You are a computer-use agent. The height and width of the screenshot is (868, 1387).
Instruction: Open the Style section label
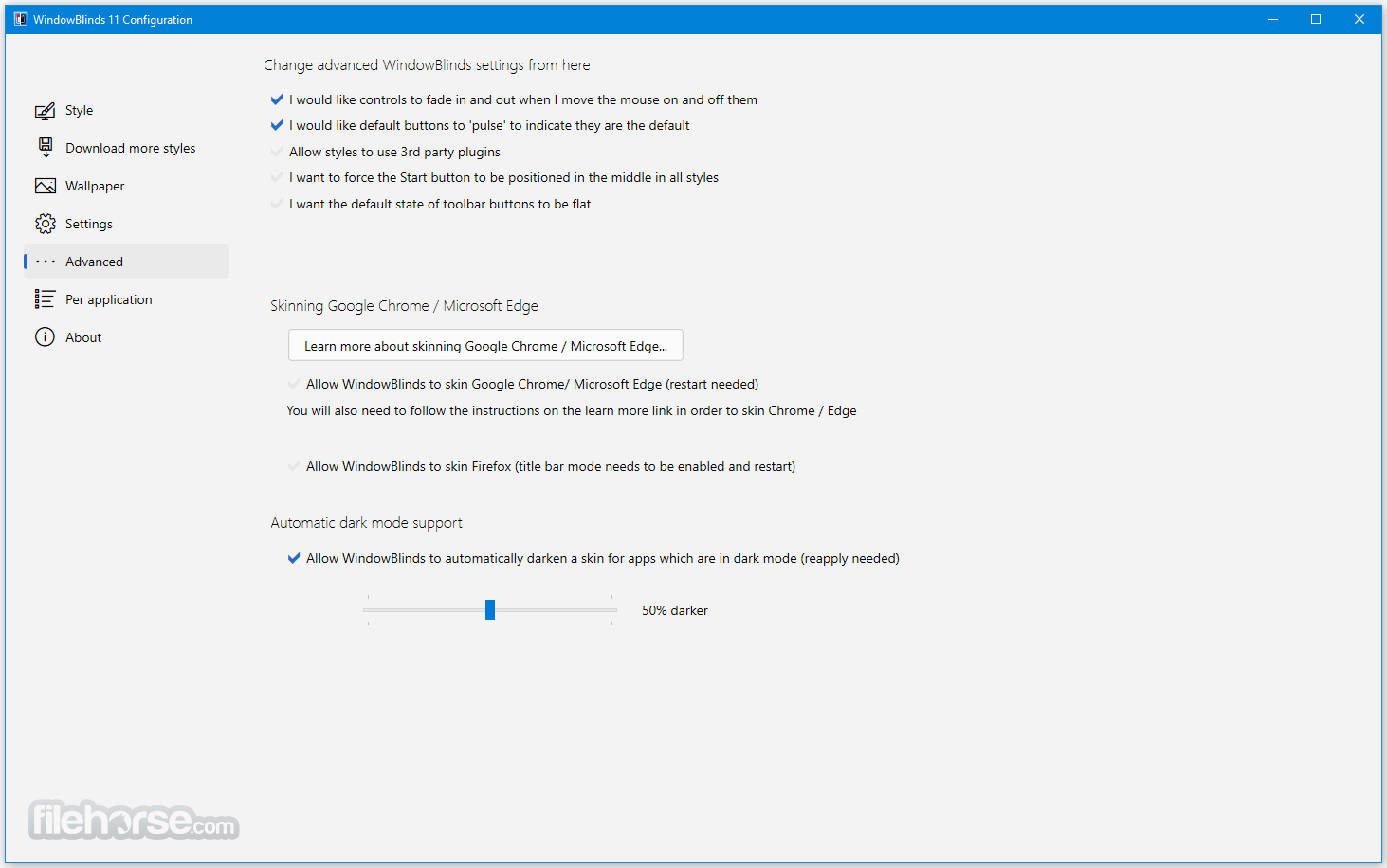(79, 110)
